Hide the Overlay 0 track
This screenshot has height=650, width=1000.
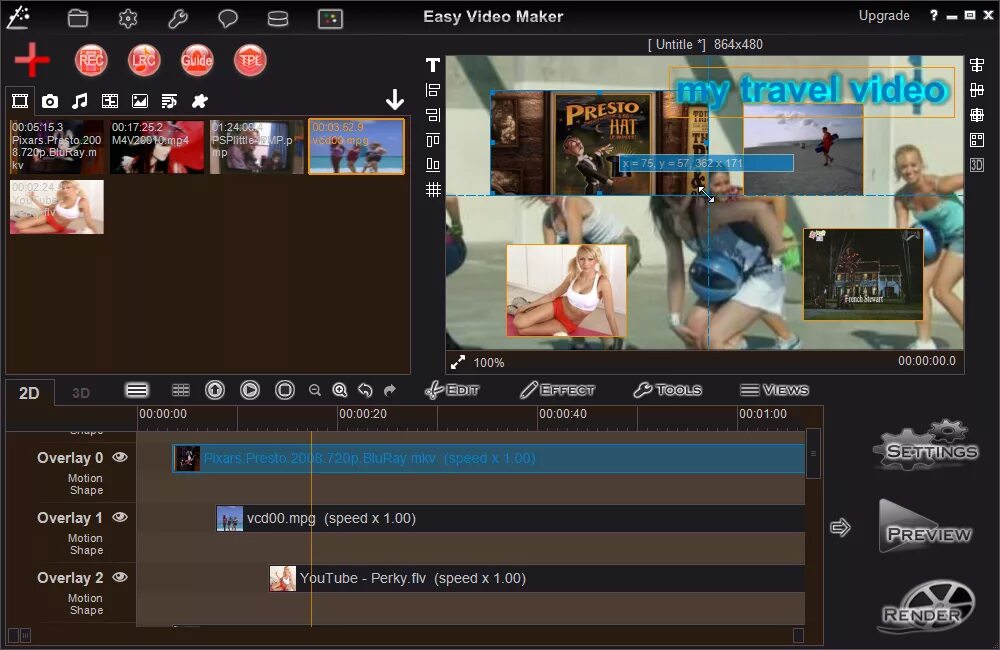(x=119, y=457)
